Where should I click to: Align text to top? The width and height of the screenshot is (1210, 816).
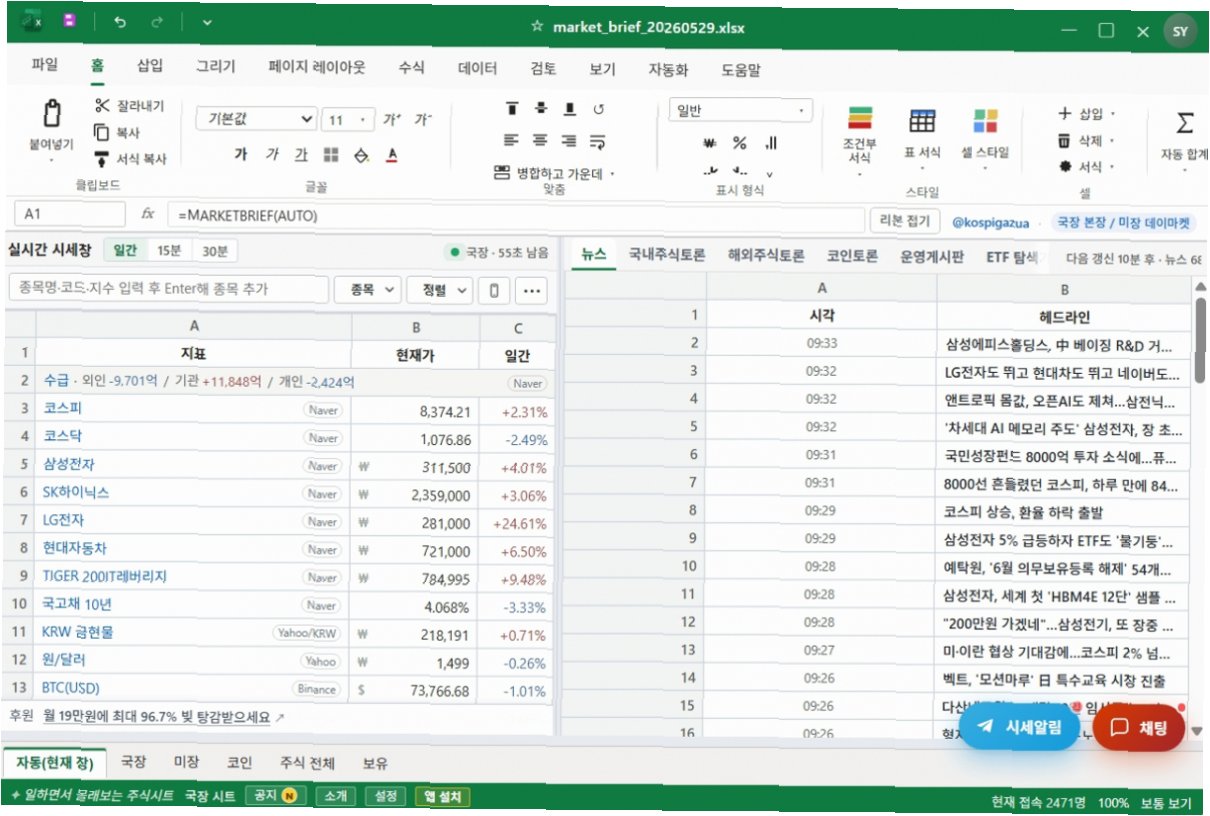(x=512, y=108)
